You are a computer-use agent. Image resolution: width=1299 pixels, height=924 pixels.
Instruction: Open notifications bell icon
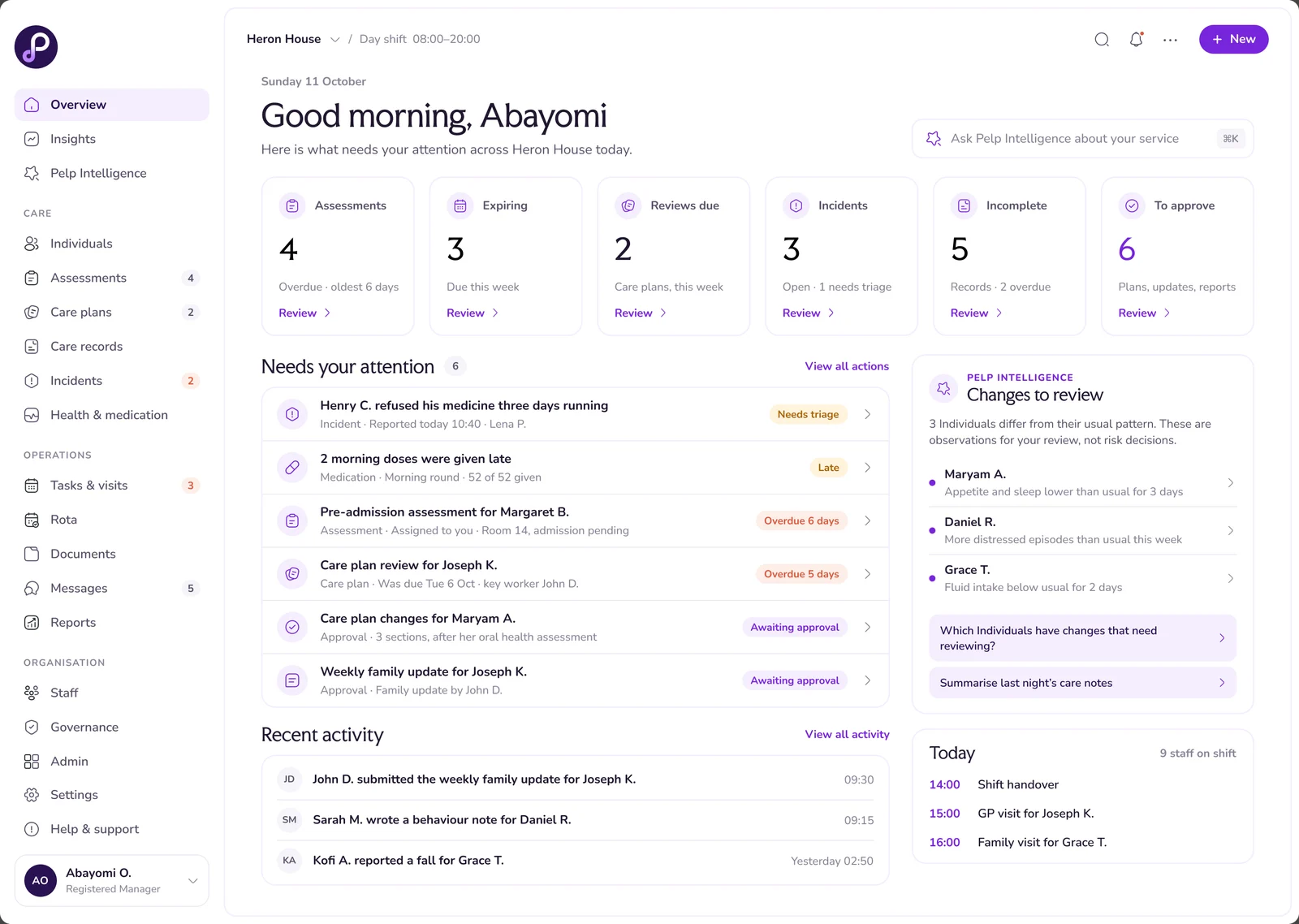tap(1136, 39)
